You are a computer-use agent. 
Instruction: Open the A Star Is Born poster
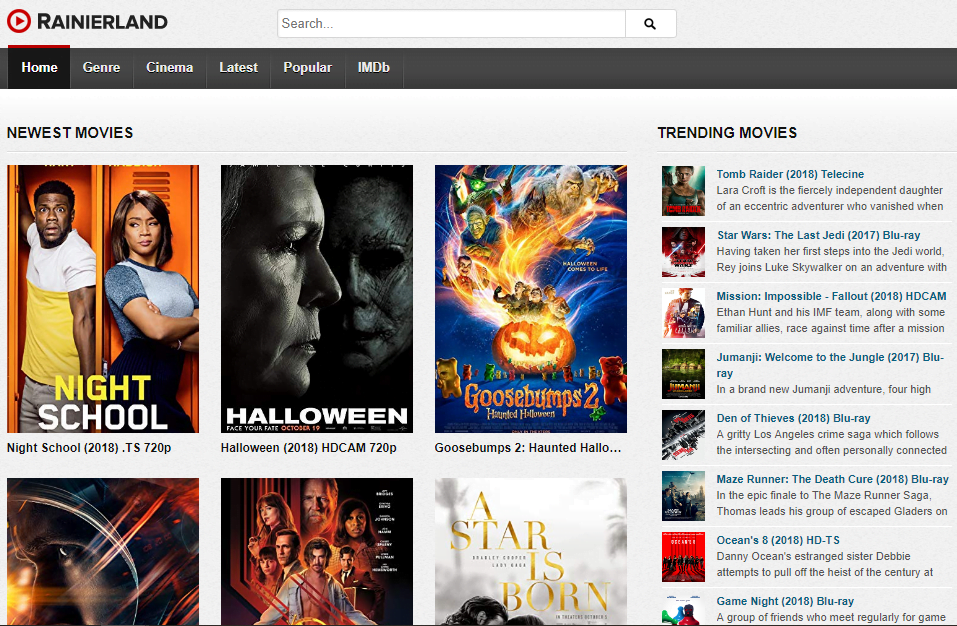(x=530, y=552)
